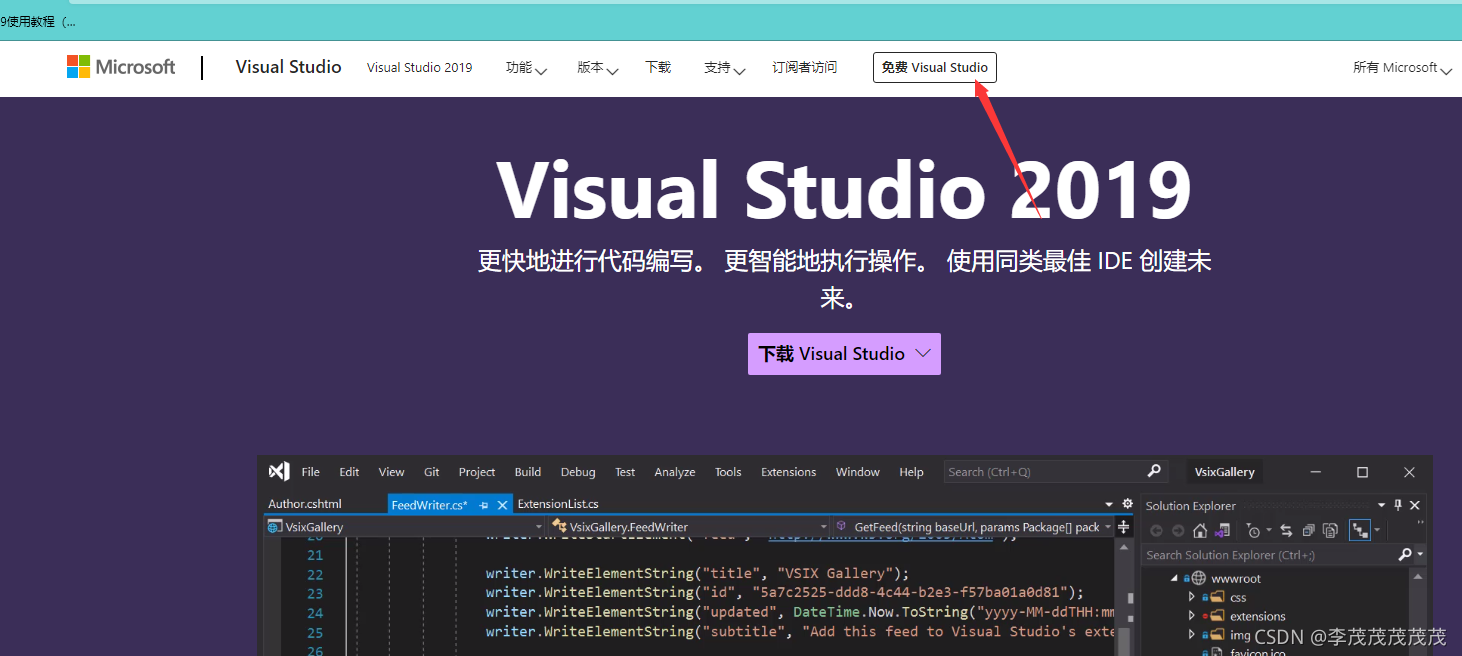Viewport: 1462px width, 656px height.
Task: Open VsixGallery project dropdown in editor
Action: [x=405, y=527]
